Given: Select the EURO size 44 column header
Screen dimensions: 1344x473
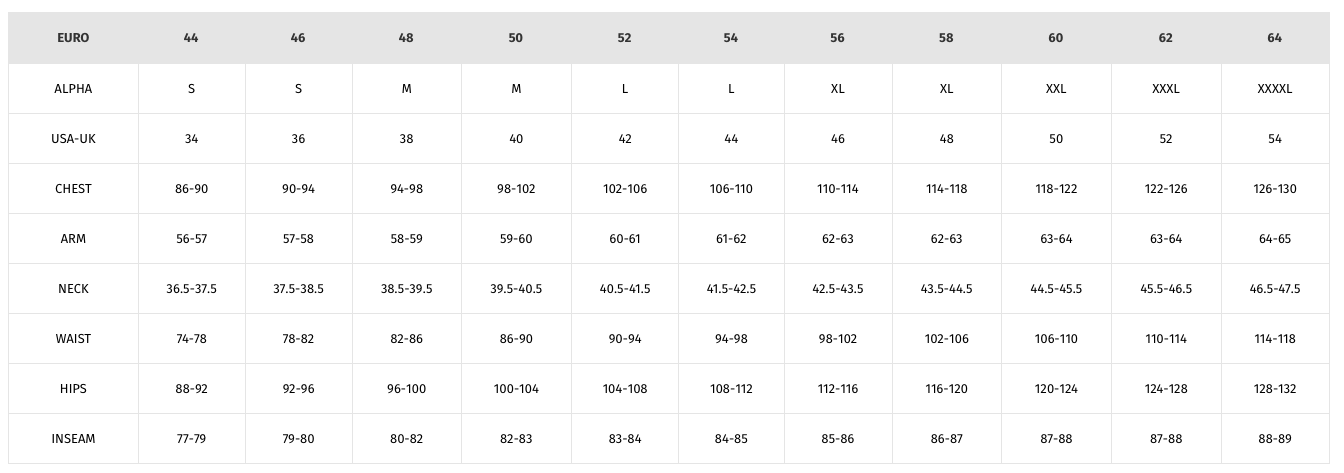Looking at the screenshot, I should [191, 38].
